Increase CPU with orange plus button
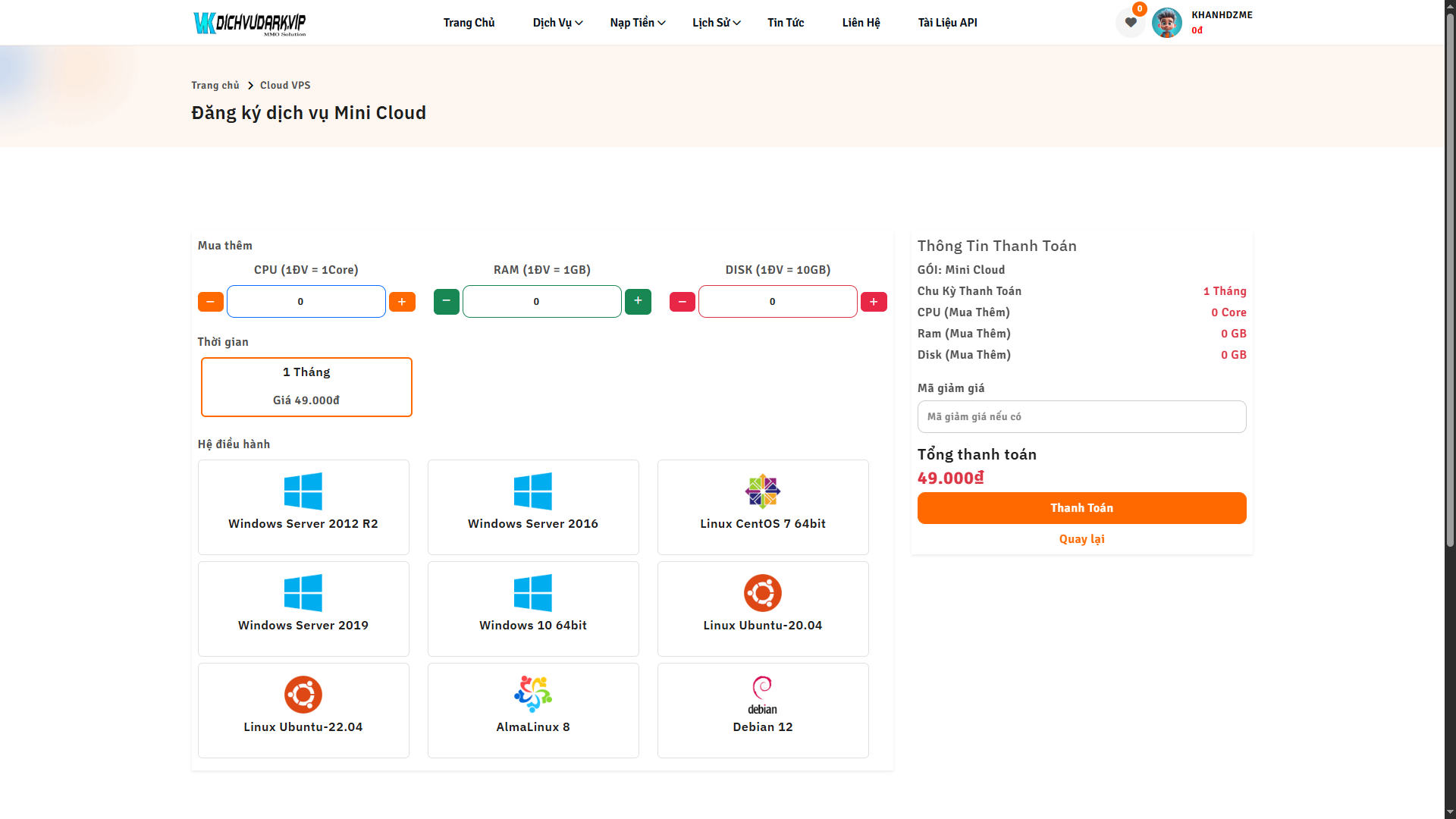Image resolution: width=1456 pixels, height=819 pixels. pyautogui.click(x=402, y=302)
